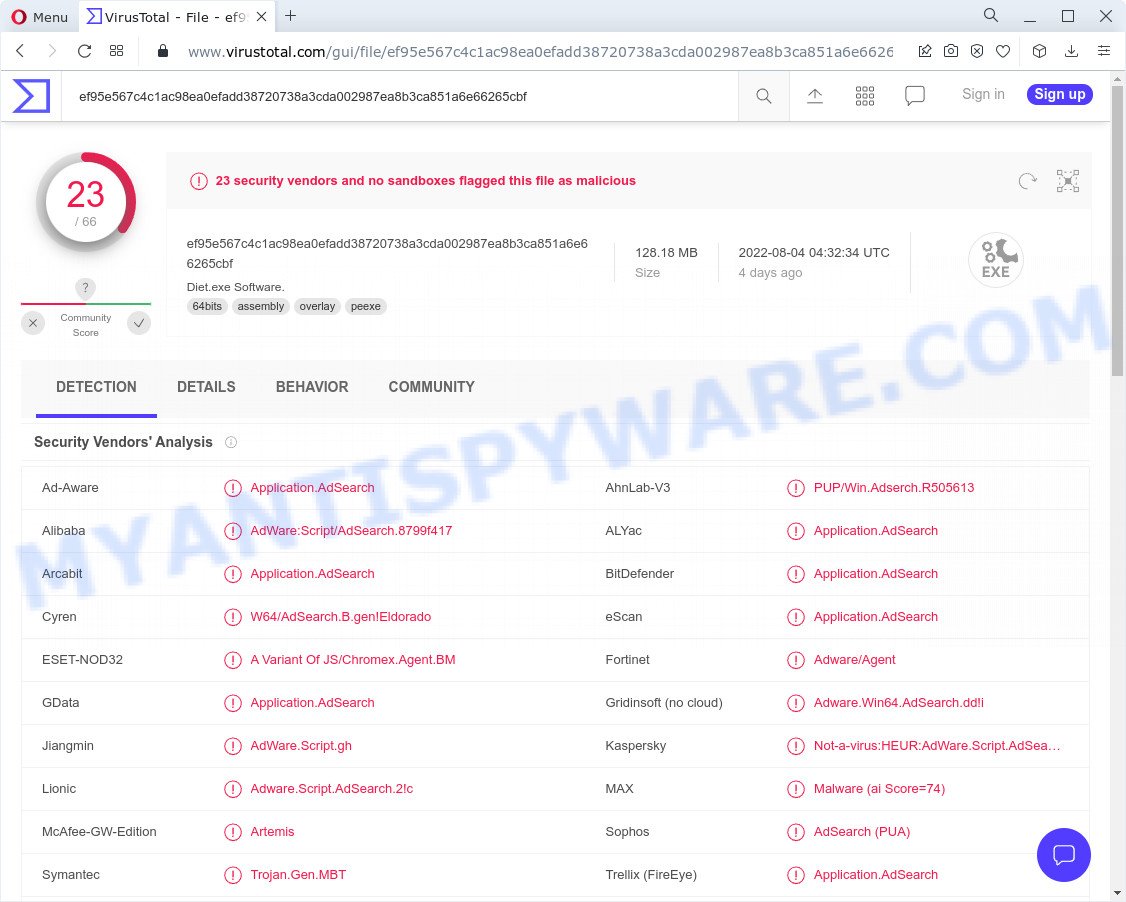Switch to the DETAILS tab

(x=206, y=387)
